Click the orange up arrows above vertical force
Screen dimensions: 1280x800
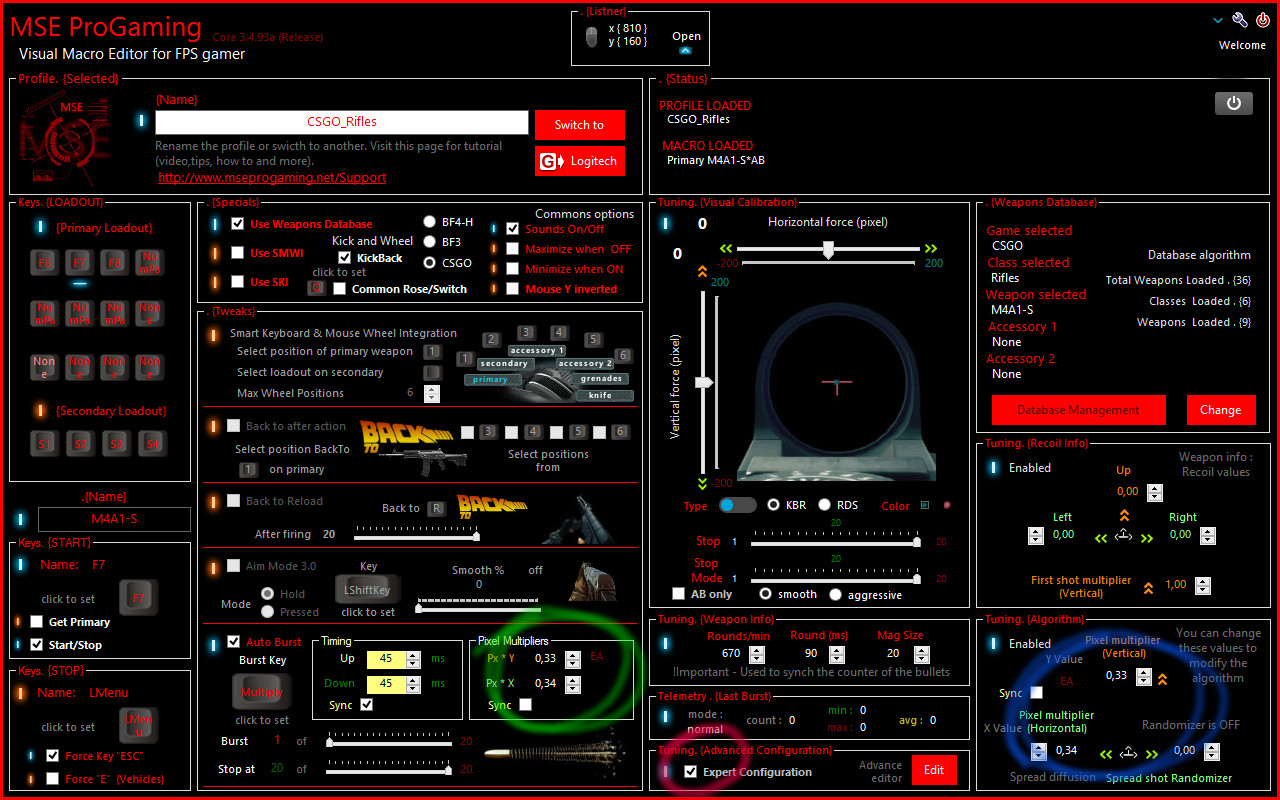pyautogui.click(x=702, y=271)
